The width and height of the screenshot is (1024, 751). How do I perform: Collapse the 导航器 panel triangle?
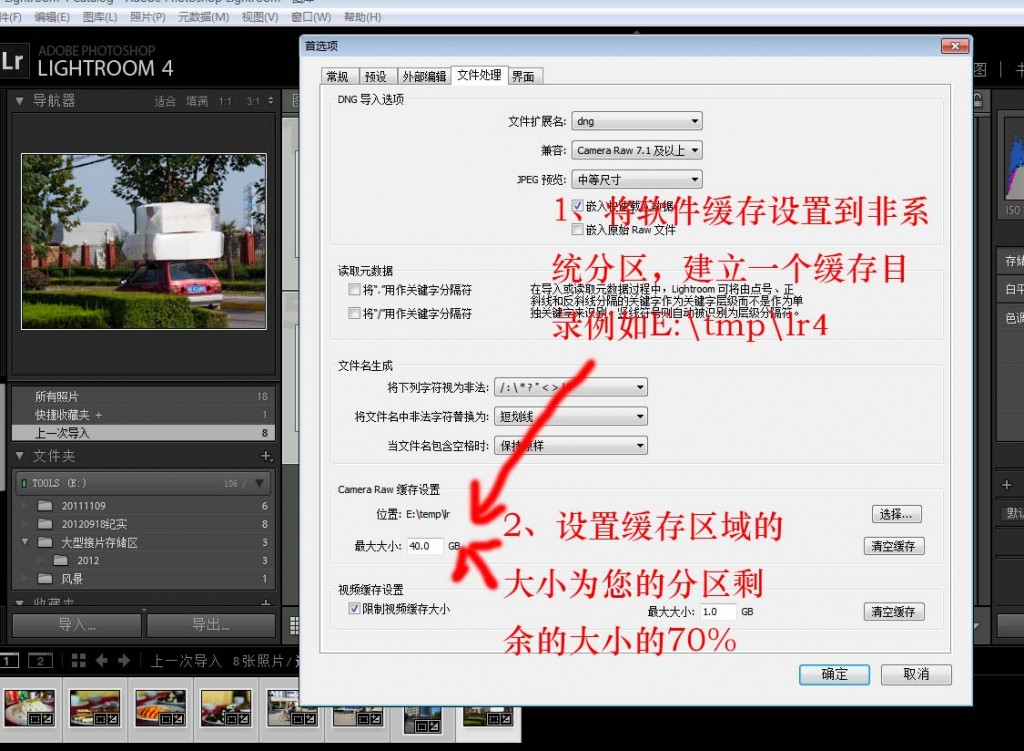pos(20,101)
